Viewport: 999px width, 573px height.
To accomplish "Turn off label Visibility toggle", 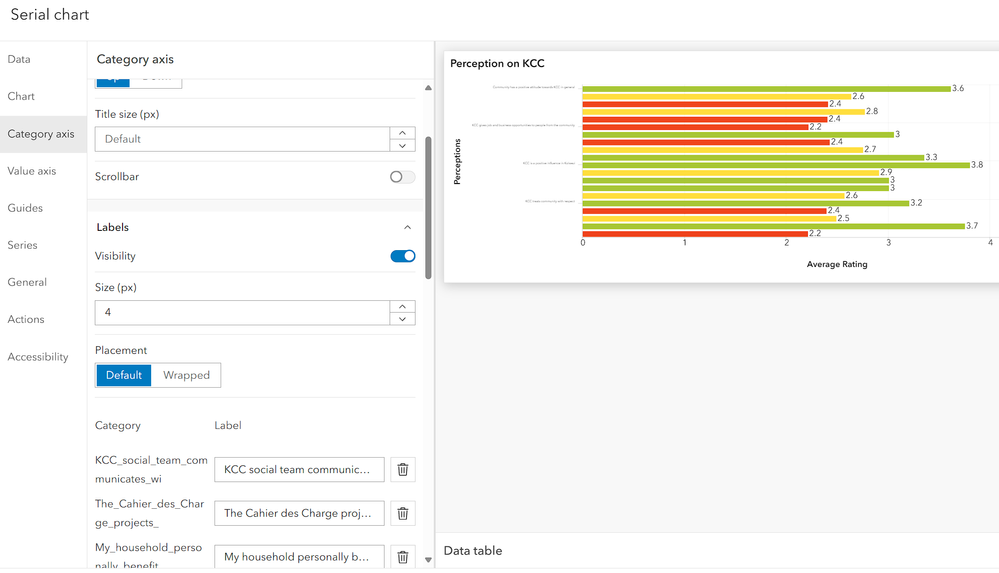I will point(402,256).
